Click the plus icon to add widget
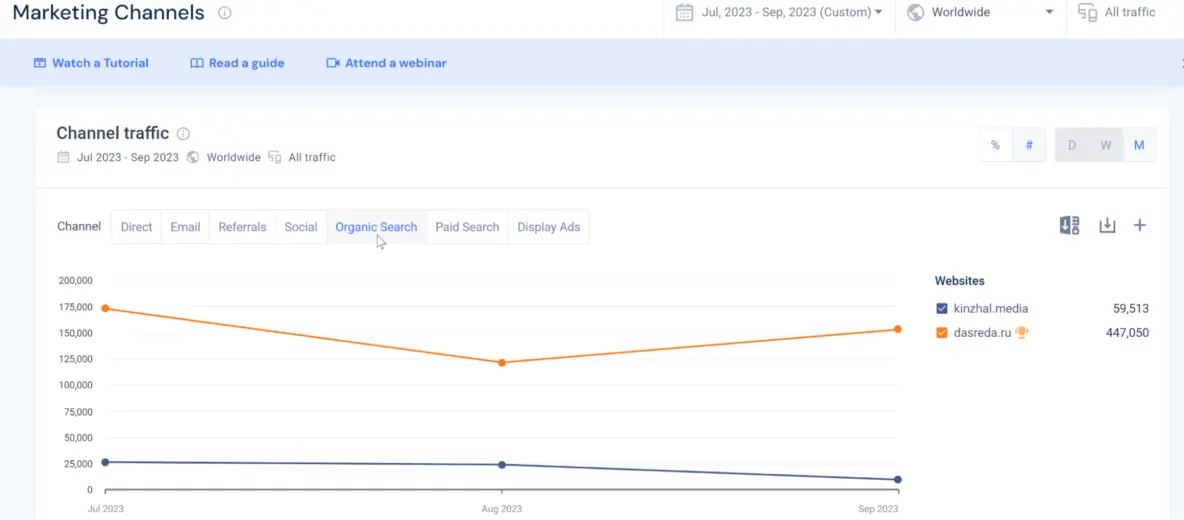Viewport: 1184px width, 520px height. tap(1139, 226)
